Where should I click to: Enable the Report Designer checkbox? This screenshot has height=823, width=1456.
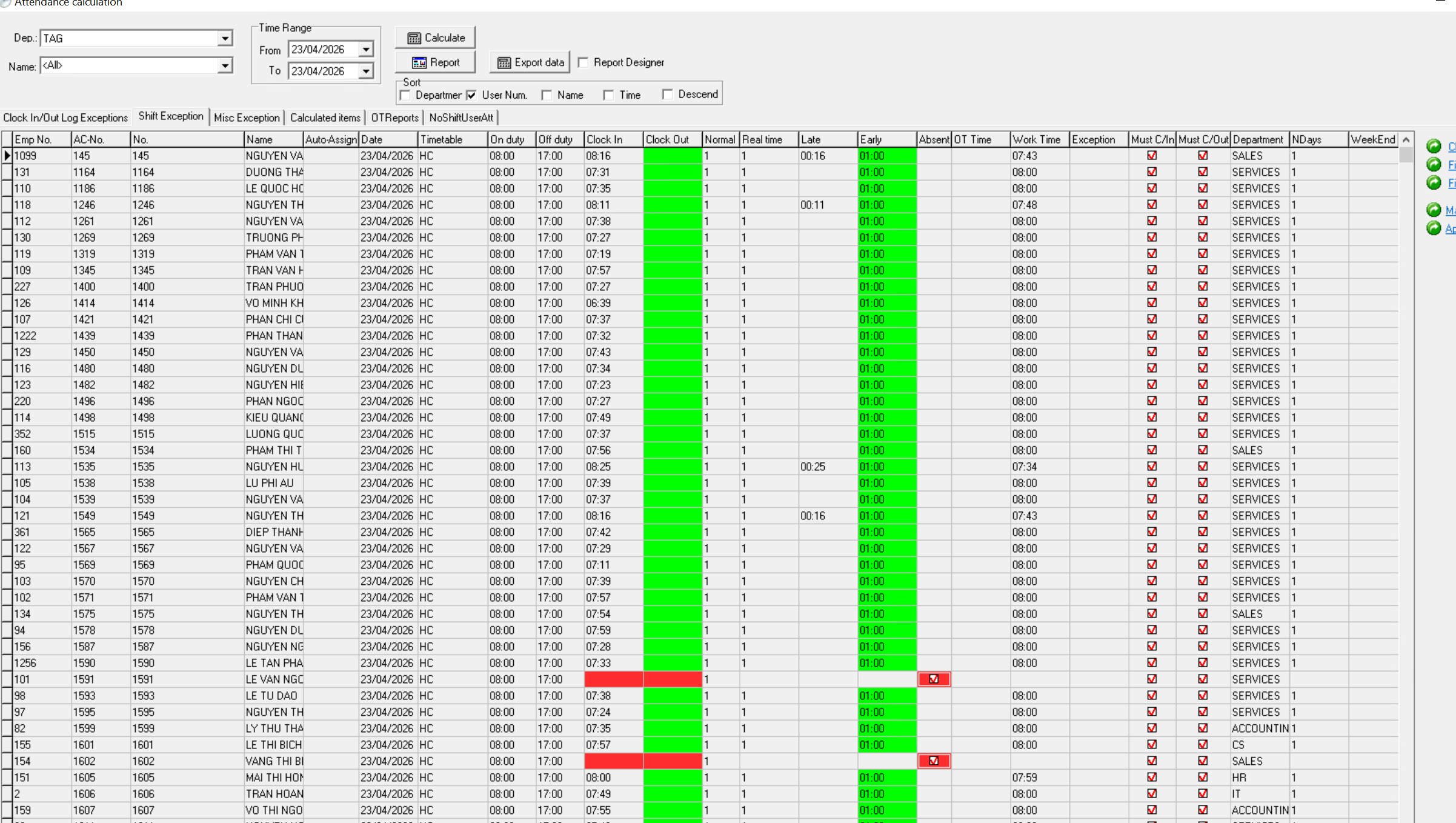[583, 62]
